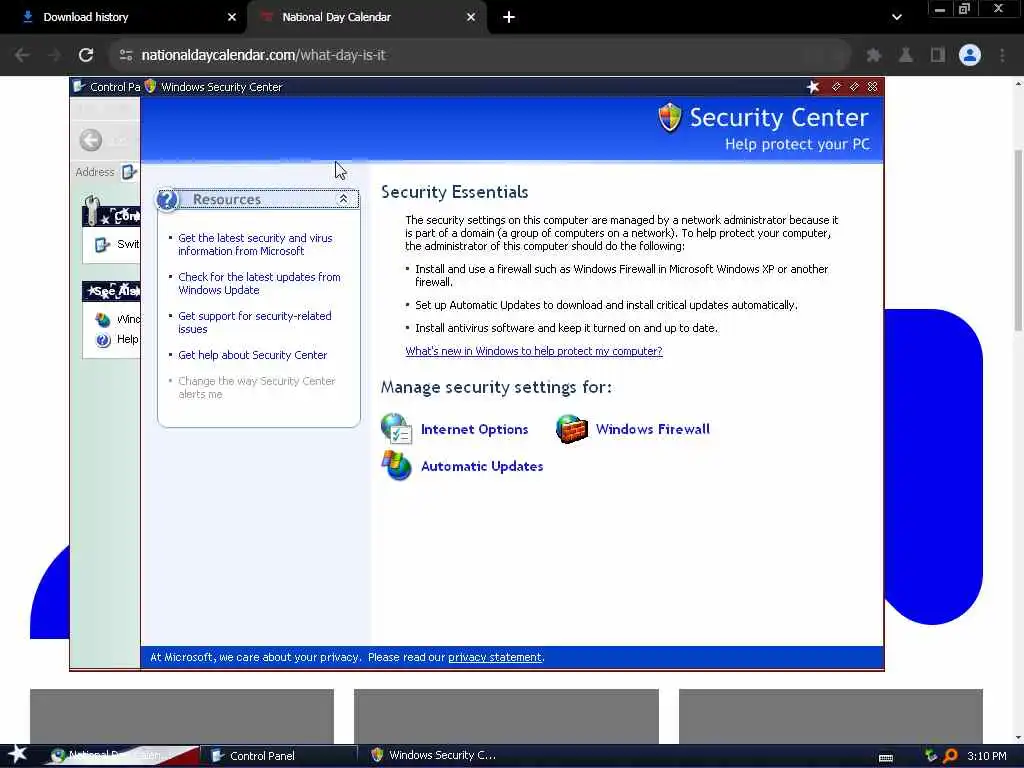1024x768 pixels.
Task: Click the 3:10 PM taskbar clock
Action: coord(987,756)
